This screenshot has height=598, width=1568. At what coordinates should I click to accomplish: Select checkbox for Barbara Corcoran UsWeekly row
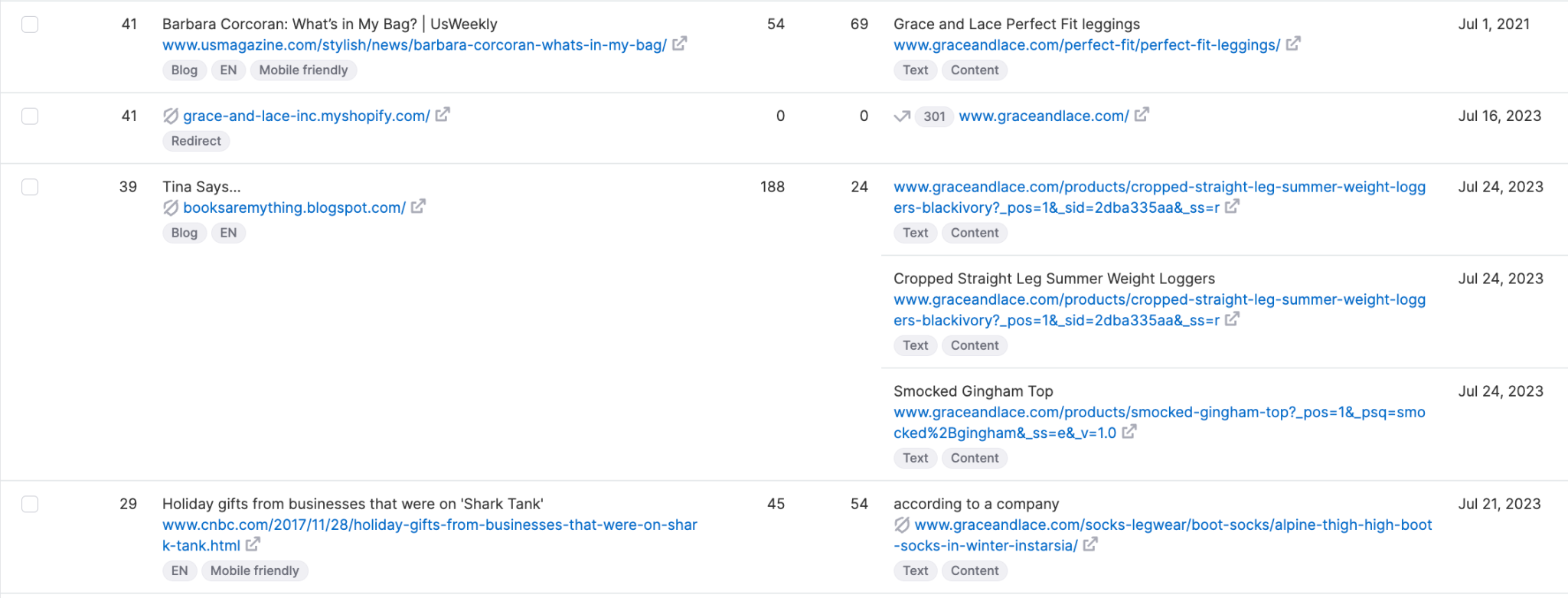coord(30,25)
